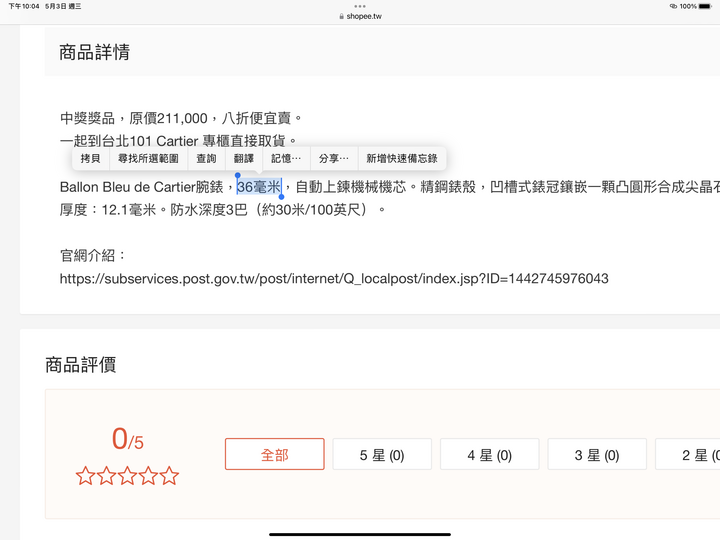Choose 新增快速備忘錄 from popup
Image resolution: width=720 pixels, height=540 pixels.
click(x=402, y=158)
